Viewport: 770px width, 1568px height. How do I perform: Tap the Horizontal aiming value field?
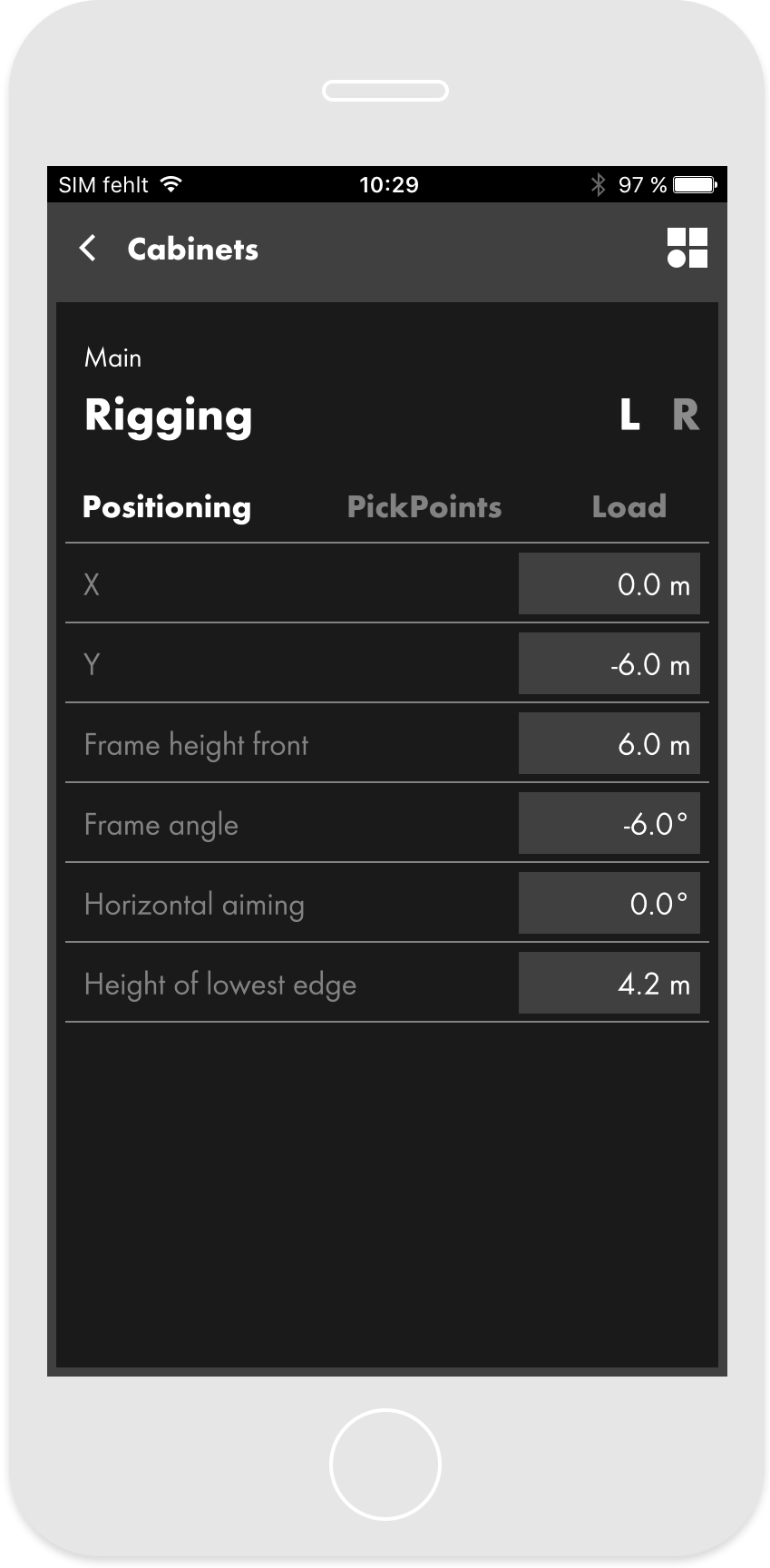[609, 904]
